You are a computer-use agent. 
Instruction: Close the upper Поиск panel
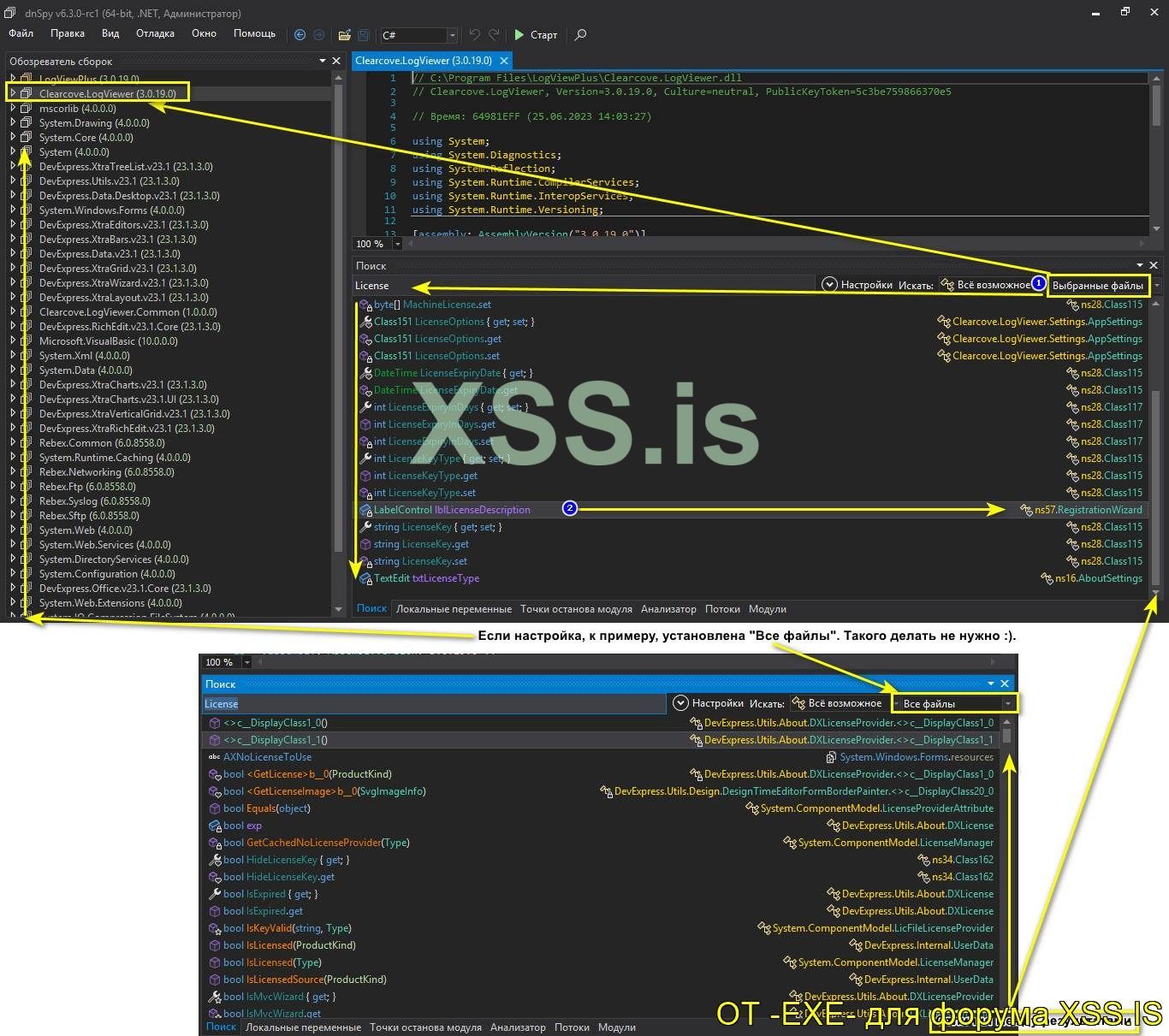pyautogui.click(x=1153, y=265)
